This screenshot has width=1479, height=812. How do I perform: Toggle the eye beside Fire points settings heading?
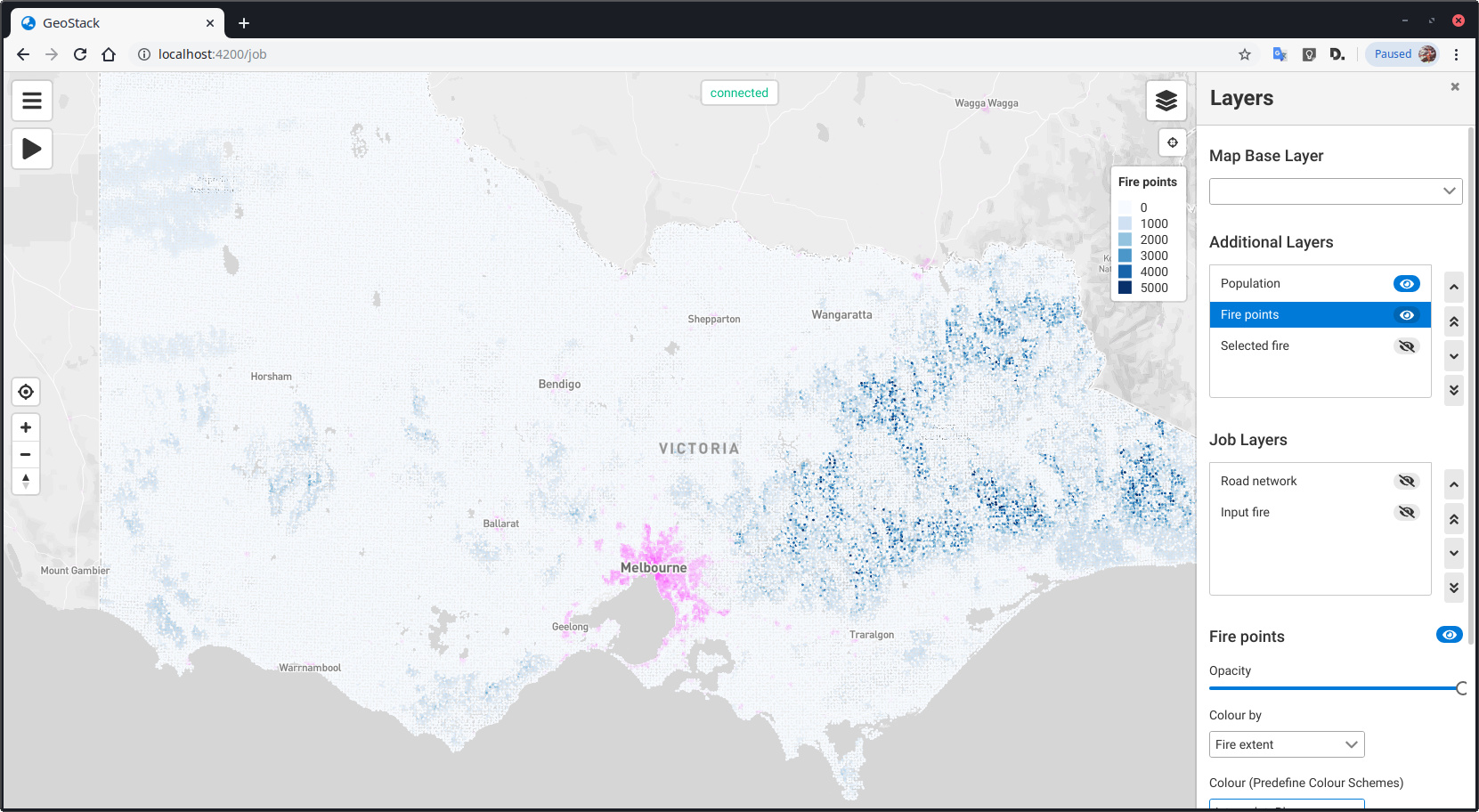tap(1450, 635)
